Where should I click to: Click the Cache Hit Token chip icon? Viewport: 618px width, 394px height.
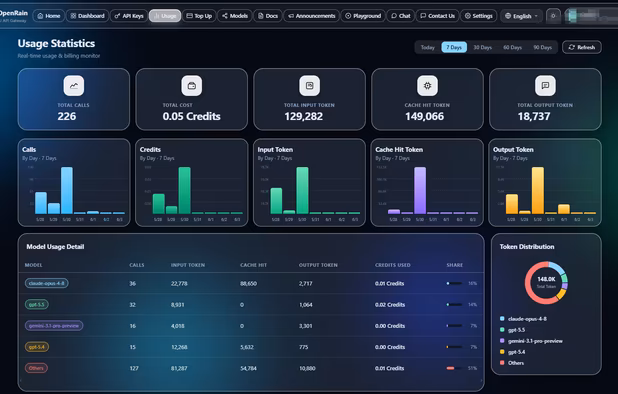[x=427, y=85]
